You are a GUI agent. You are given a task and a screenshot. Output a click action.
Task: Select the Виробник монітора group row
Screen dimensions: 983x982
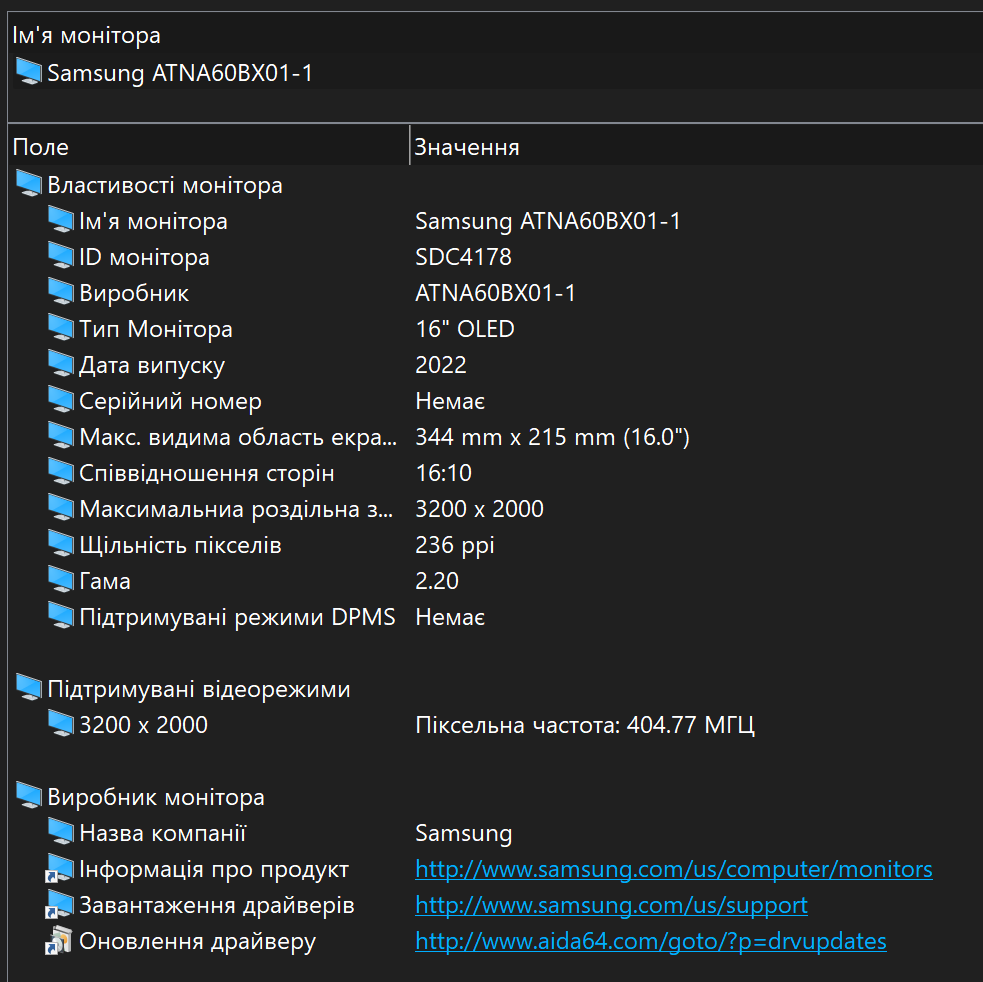(156, 798)
